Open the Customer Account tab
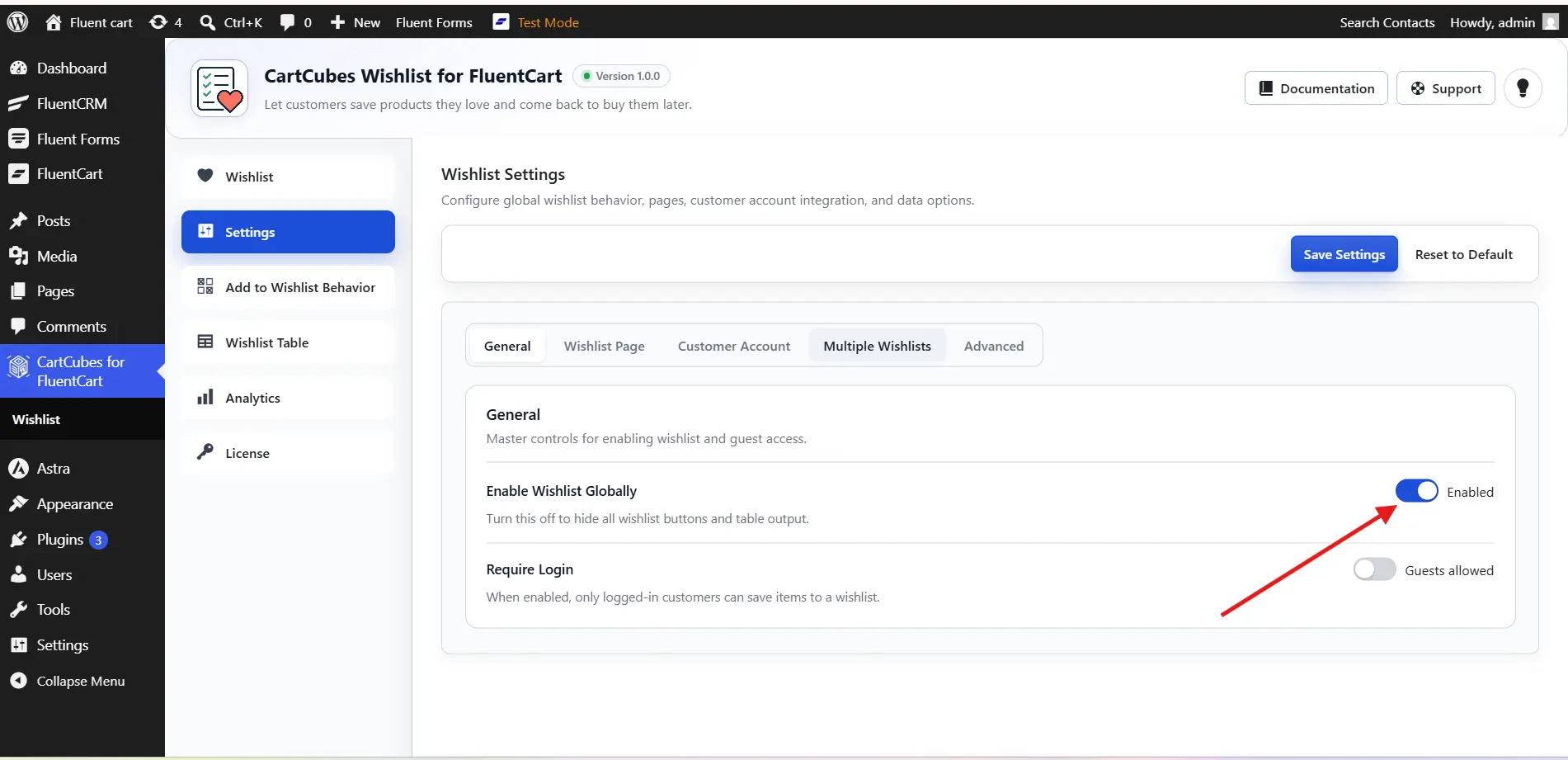The image size is (1568, 760). [734, 346]
